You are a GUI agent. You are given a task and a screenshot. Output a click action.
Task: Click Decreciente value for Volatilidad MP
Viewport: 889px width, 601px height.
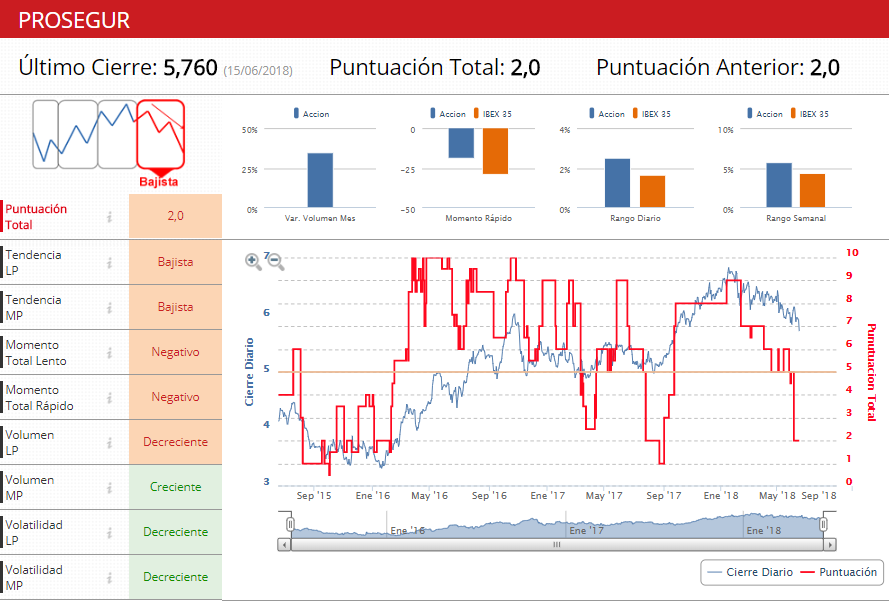175,577
